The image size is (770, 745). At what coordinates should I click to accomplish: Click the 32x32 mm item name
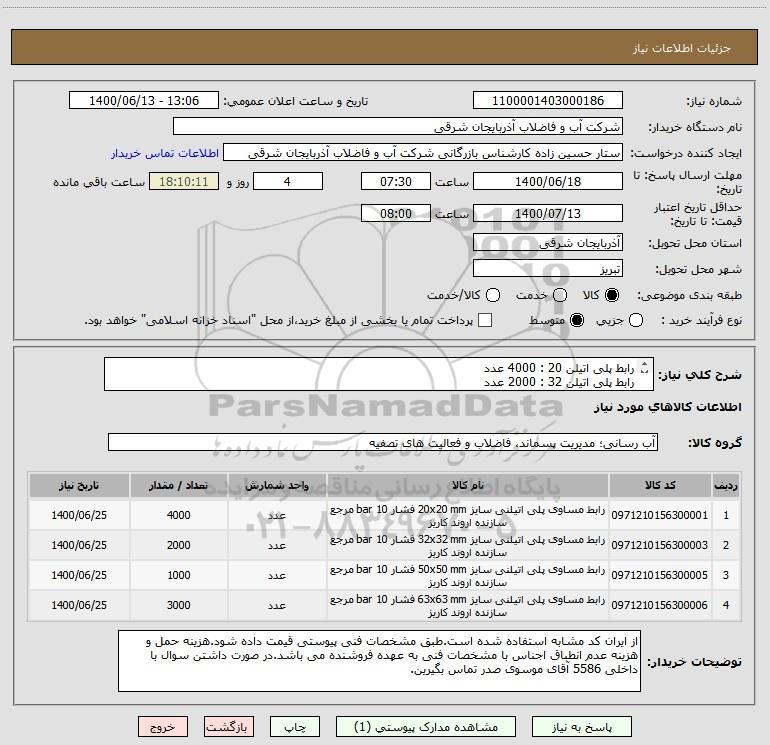click(468, 546)
